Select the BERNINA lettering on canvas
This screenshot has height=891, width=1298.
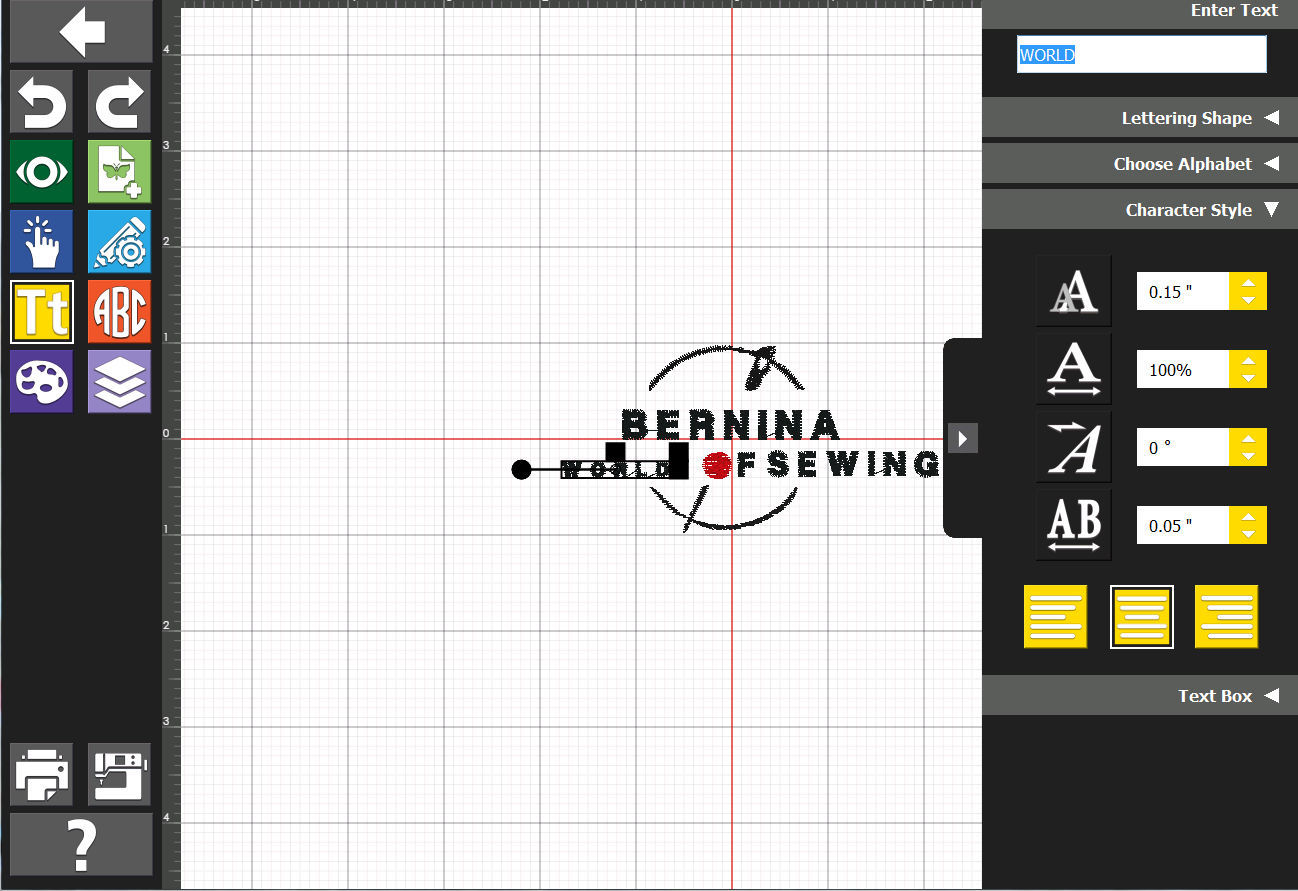(730, 425)
